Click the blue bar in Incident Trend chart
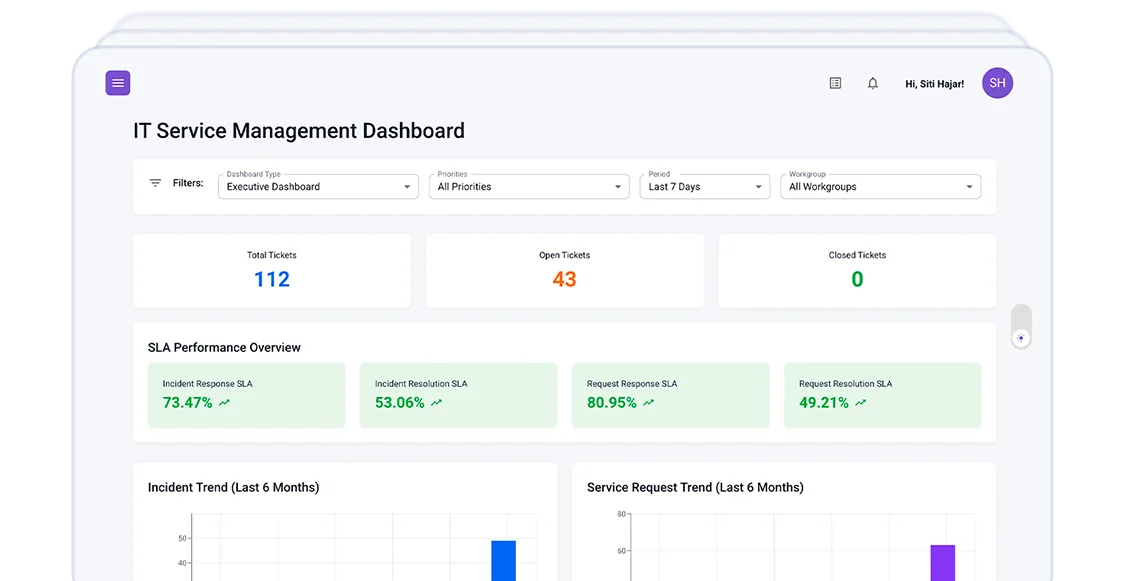This screenshot has height=581, width=1140. (x=504, y=561)
